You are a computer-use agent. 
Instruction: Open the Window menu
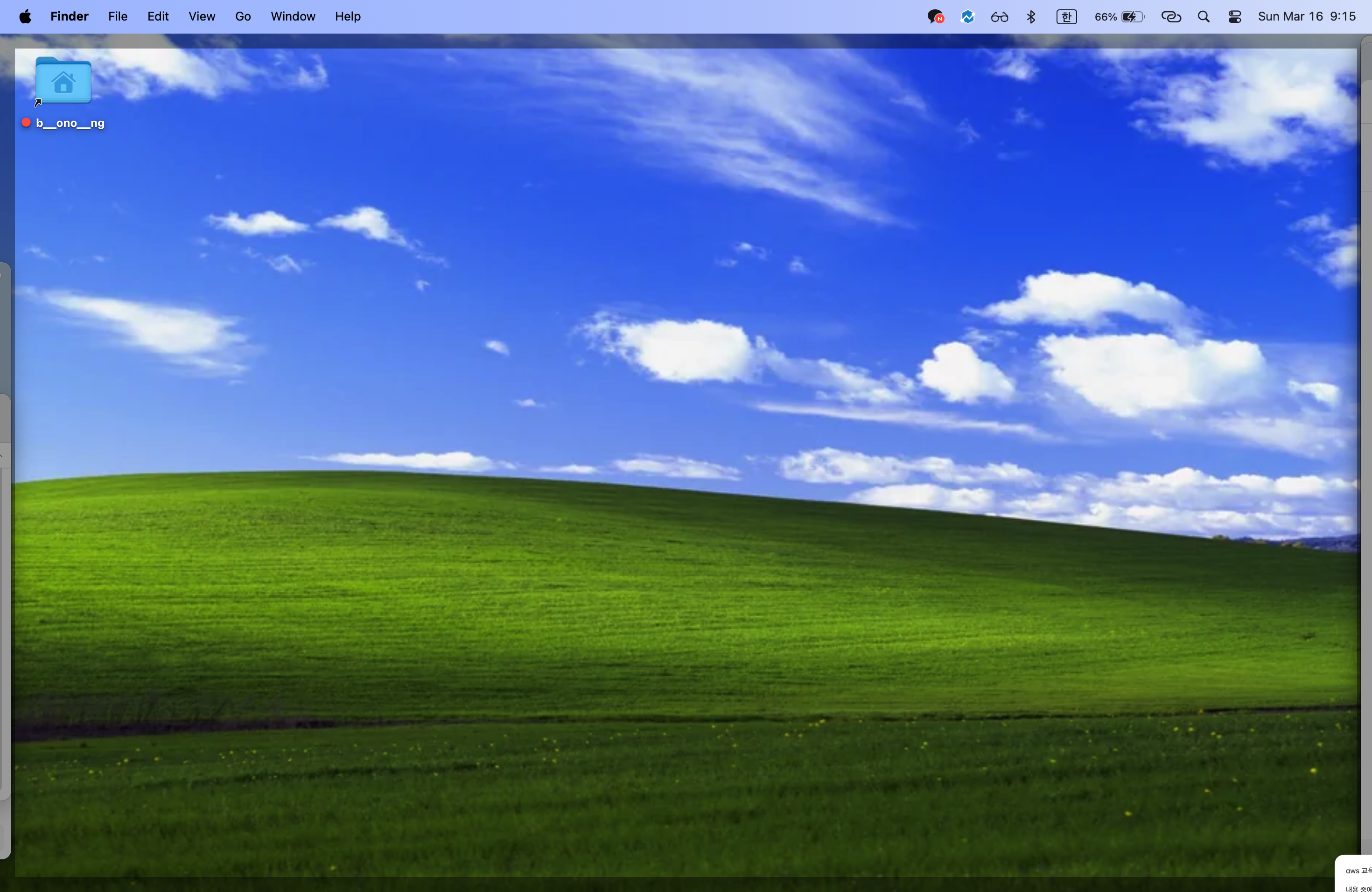tap(293, 16)
